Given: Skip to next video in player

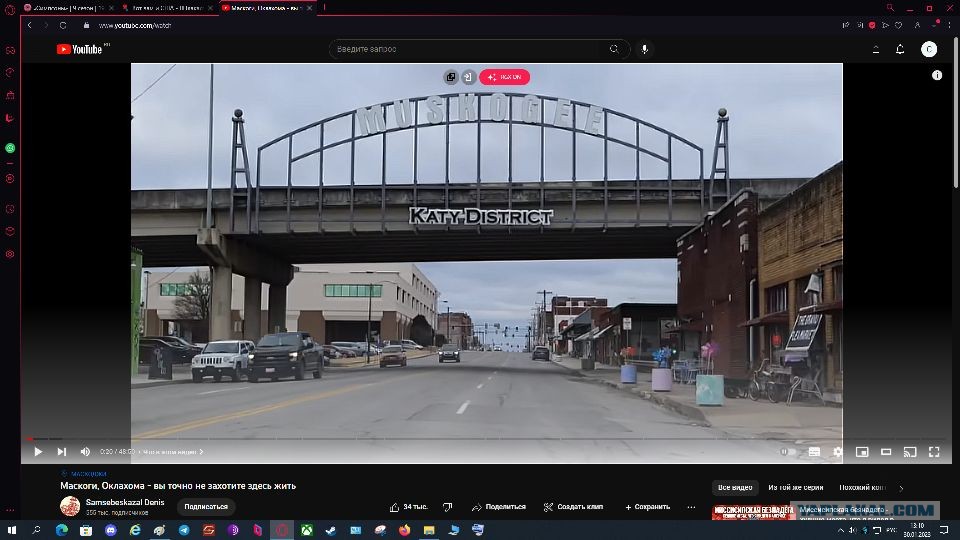Looking at the screenshot, I should click(62, 452).
